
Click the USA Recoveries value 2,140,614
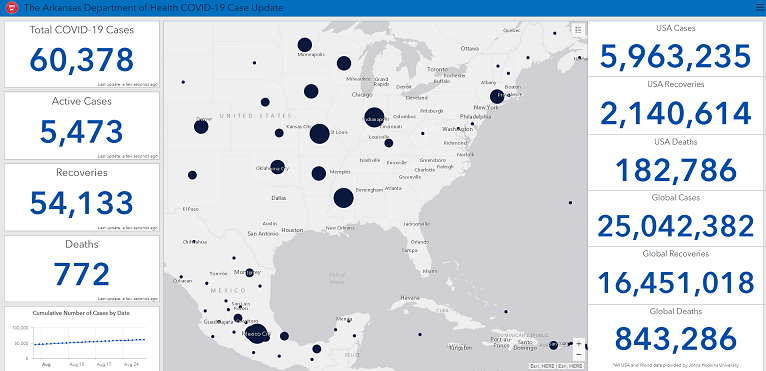676,113
